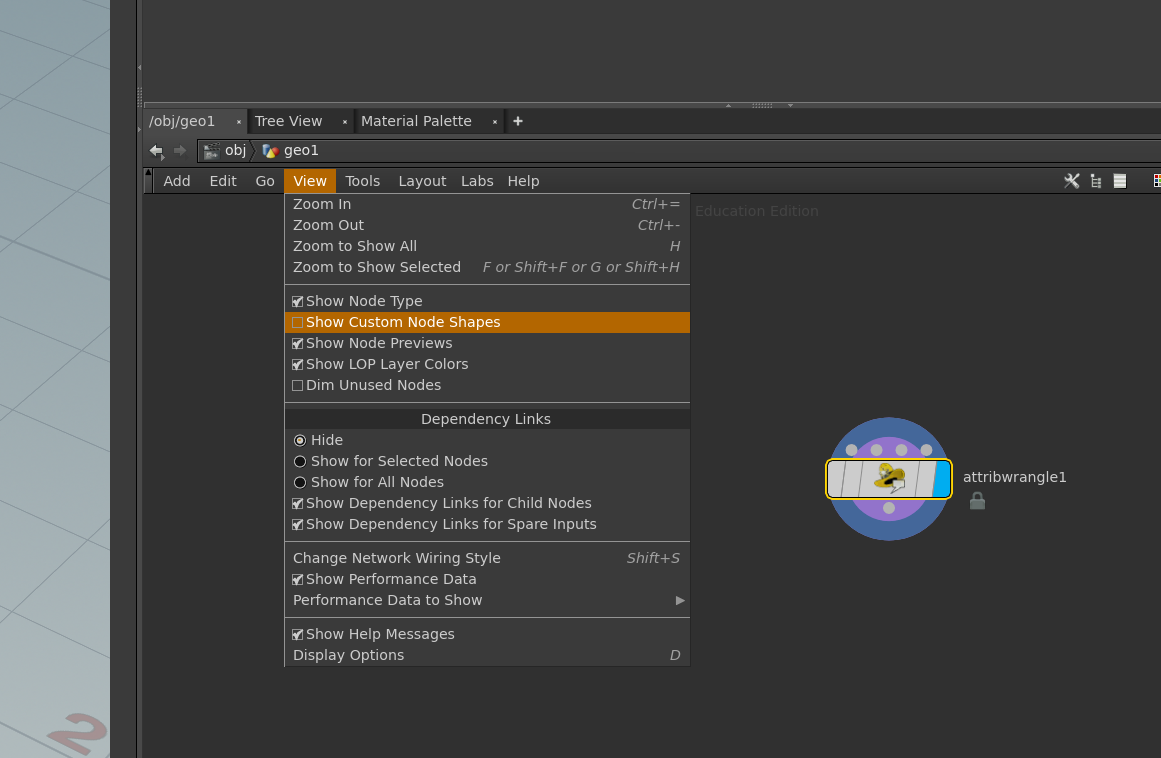Screen dimensions: 1161x758
Task: Click the lock icon below attribwrangle1
Action: [x=977, y=501]
